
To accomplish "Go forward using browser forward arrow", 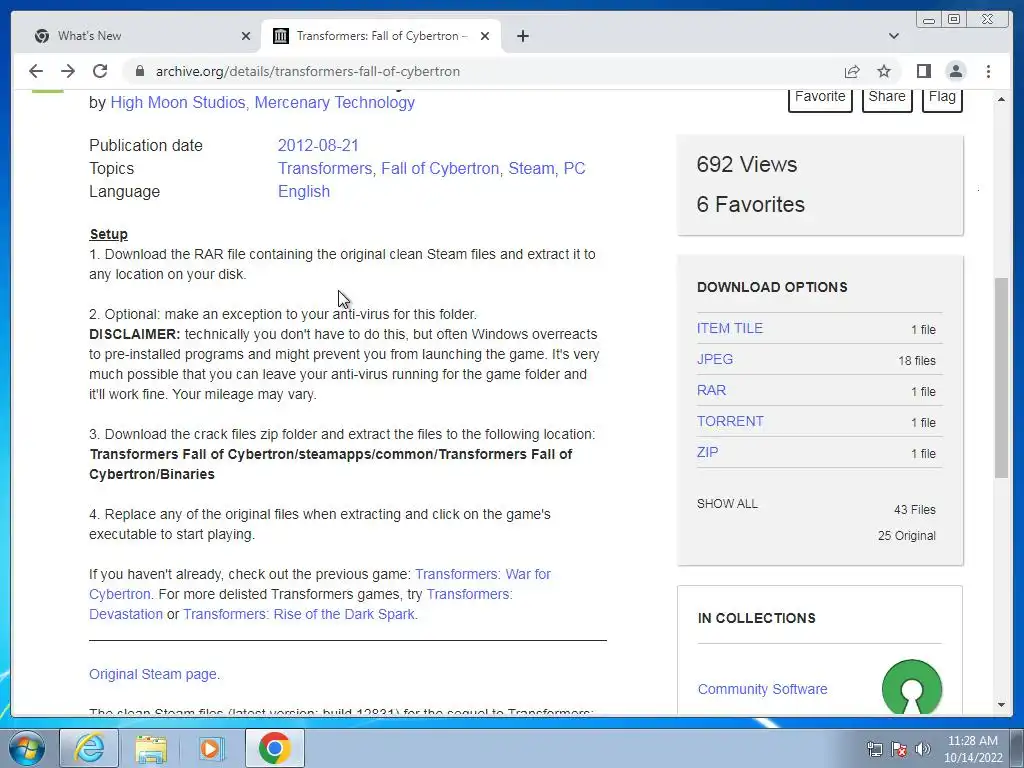I will pos(68,71).
